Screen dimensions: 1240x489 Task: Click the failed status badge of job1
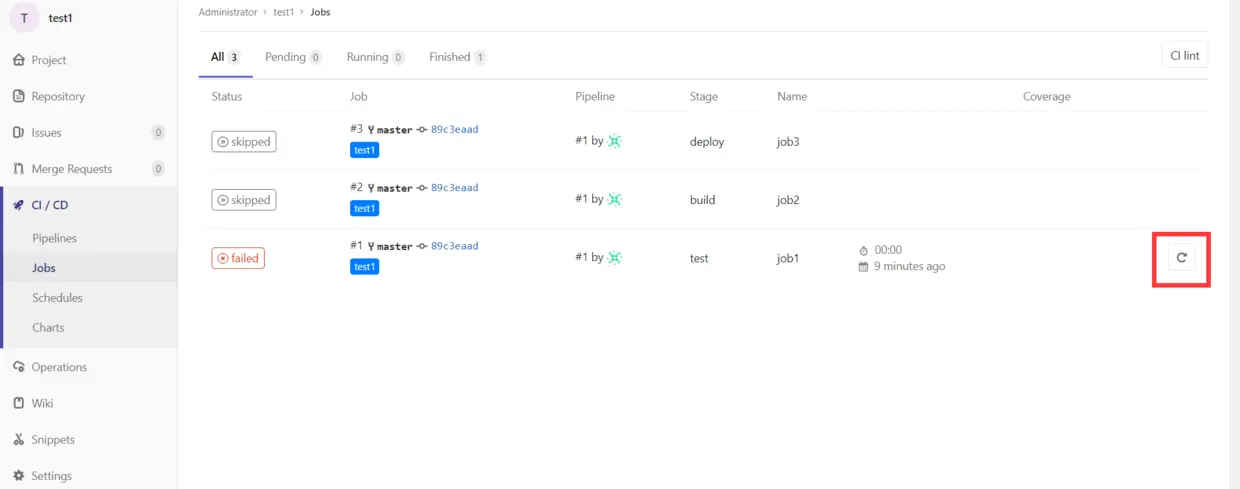pyautogui.click(x=238, y=258)
